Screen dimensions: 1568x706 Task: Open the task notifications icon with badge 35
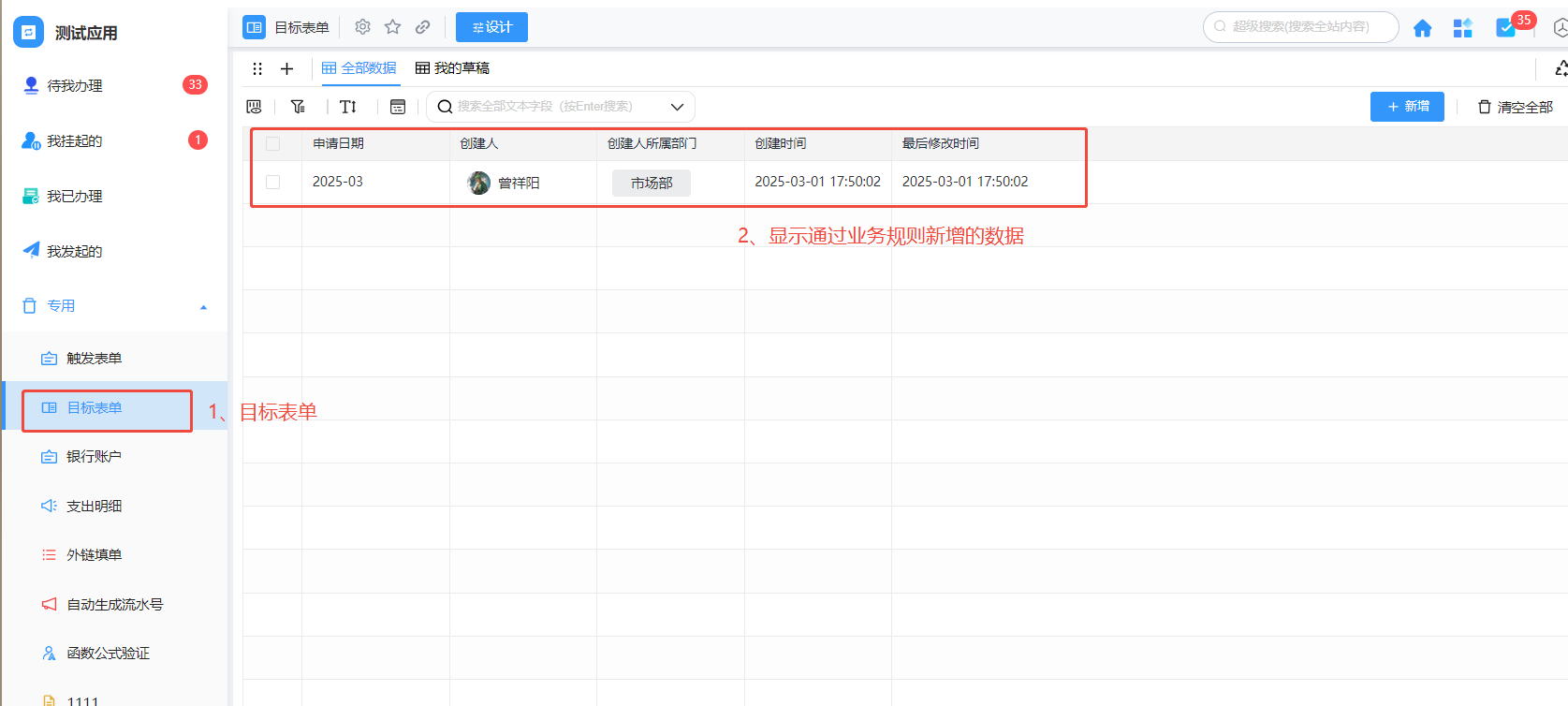[x=1506, y=28]
